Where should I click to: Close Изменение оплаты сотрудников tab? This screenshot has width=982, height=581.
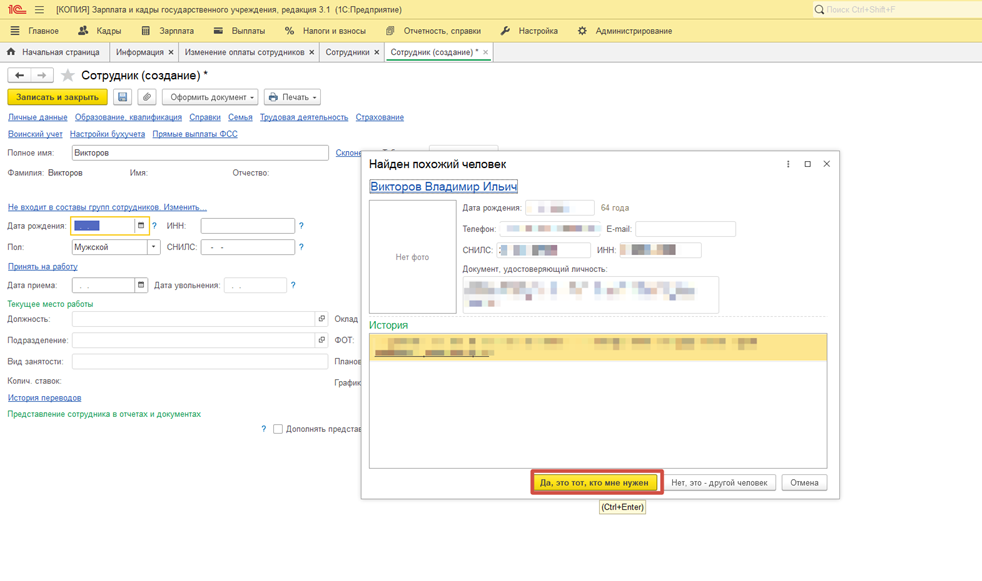pyautogui.click(x=311, y=53)
